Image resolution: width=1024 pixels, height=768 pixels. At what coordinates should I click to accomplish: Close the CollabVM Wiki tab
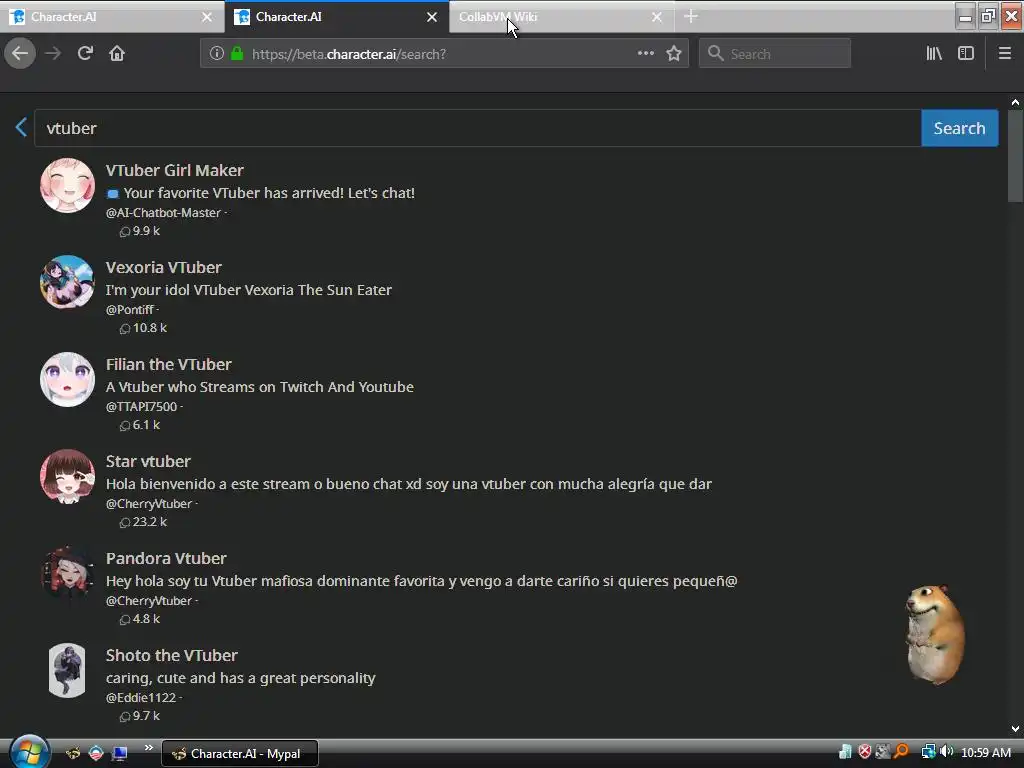[x=657, y=17]
